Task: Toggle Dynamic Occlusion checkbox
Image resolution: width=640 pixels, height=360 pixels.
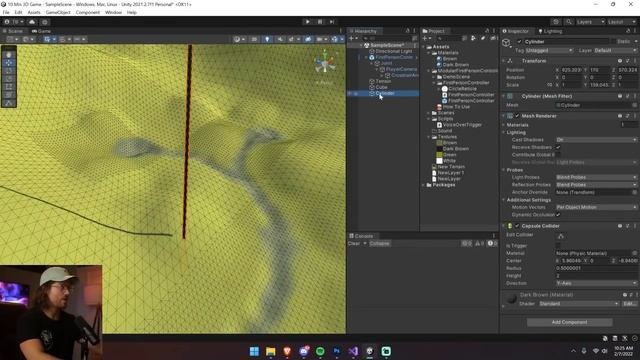Action: tap(558, 215)
